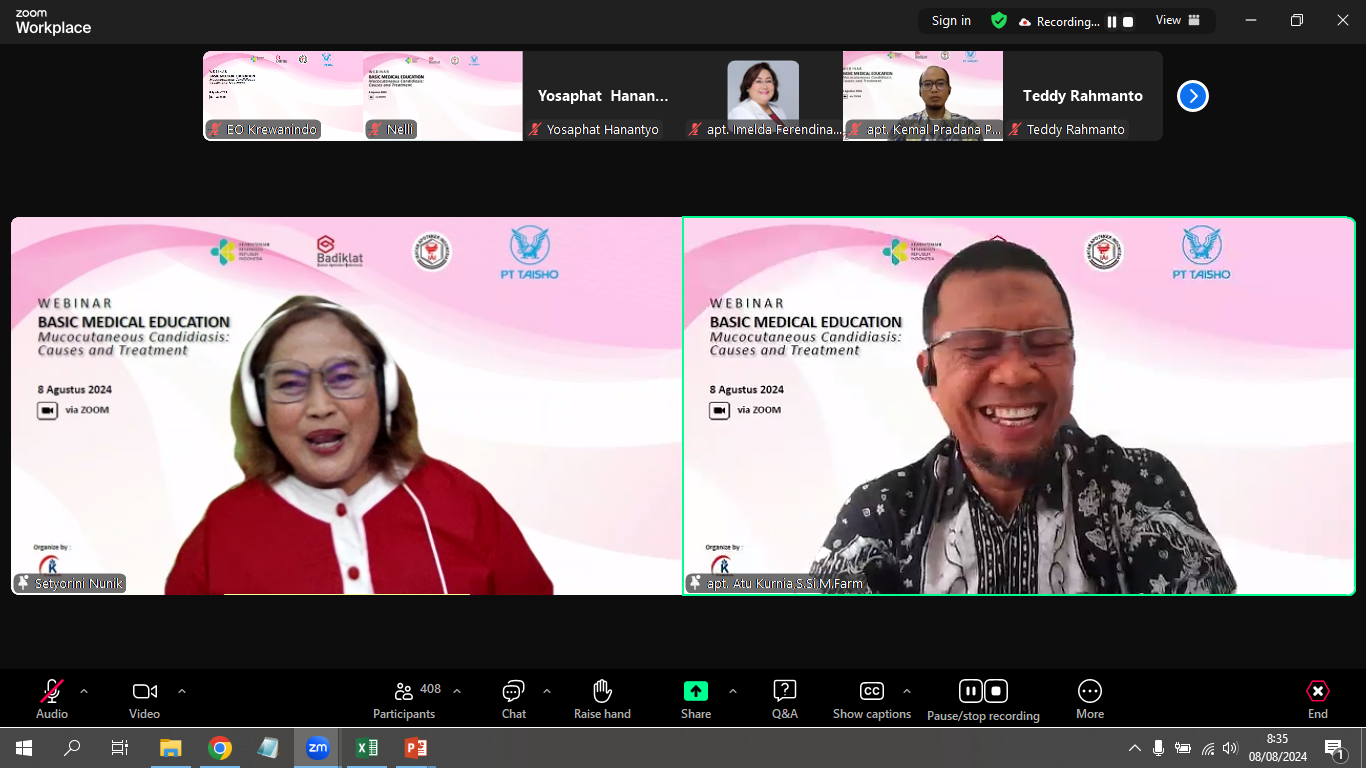Select the Nelli video thumbnail
The height and width of the screenshot is (768, 1366).
(443, 96)
